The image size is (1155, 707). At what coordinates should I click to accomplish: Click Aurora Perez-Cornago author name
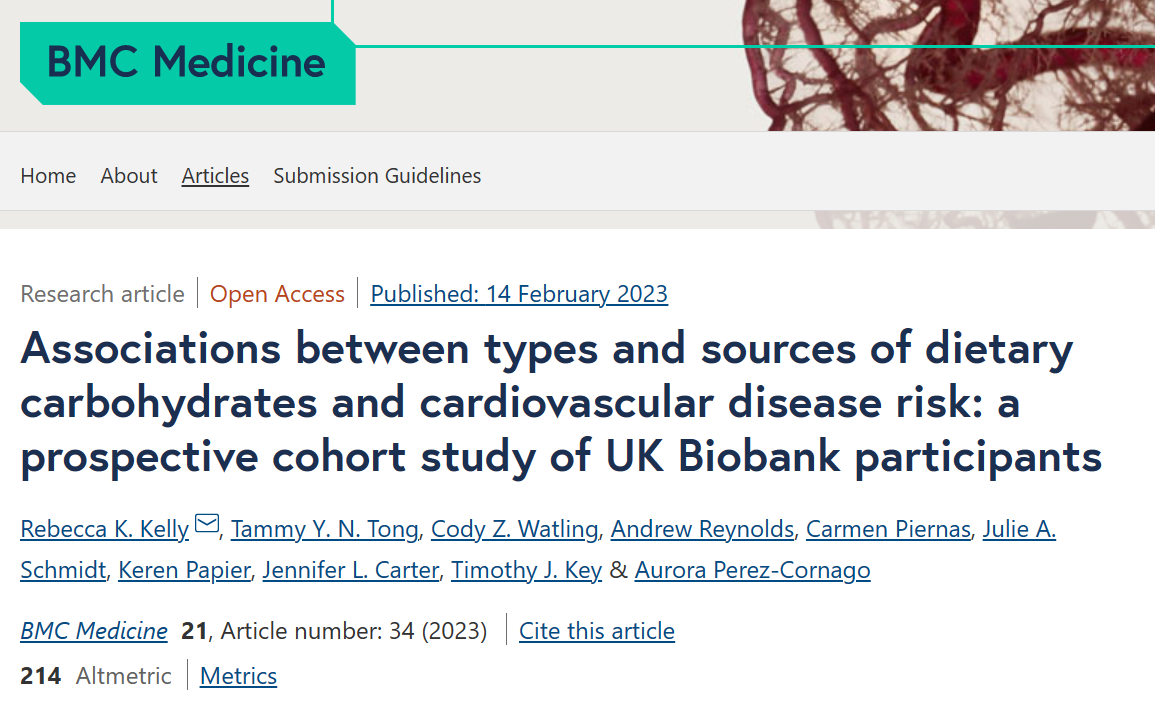point(752,570)
